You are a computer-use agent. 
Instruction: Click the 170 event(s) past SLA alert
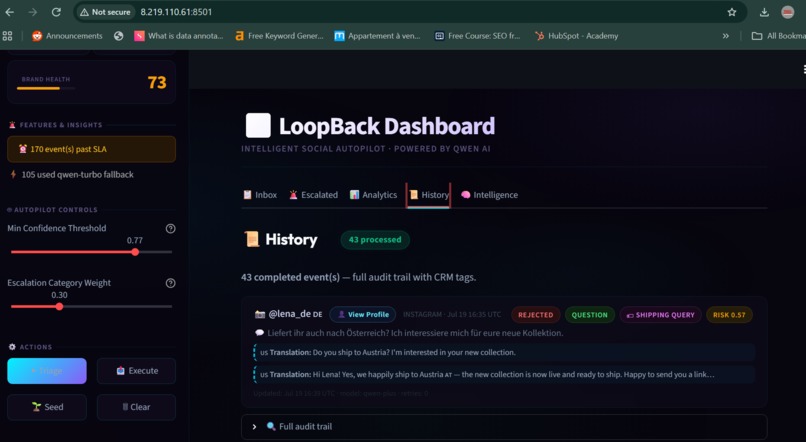91,149
